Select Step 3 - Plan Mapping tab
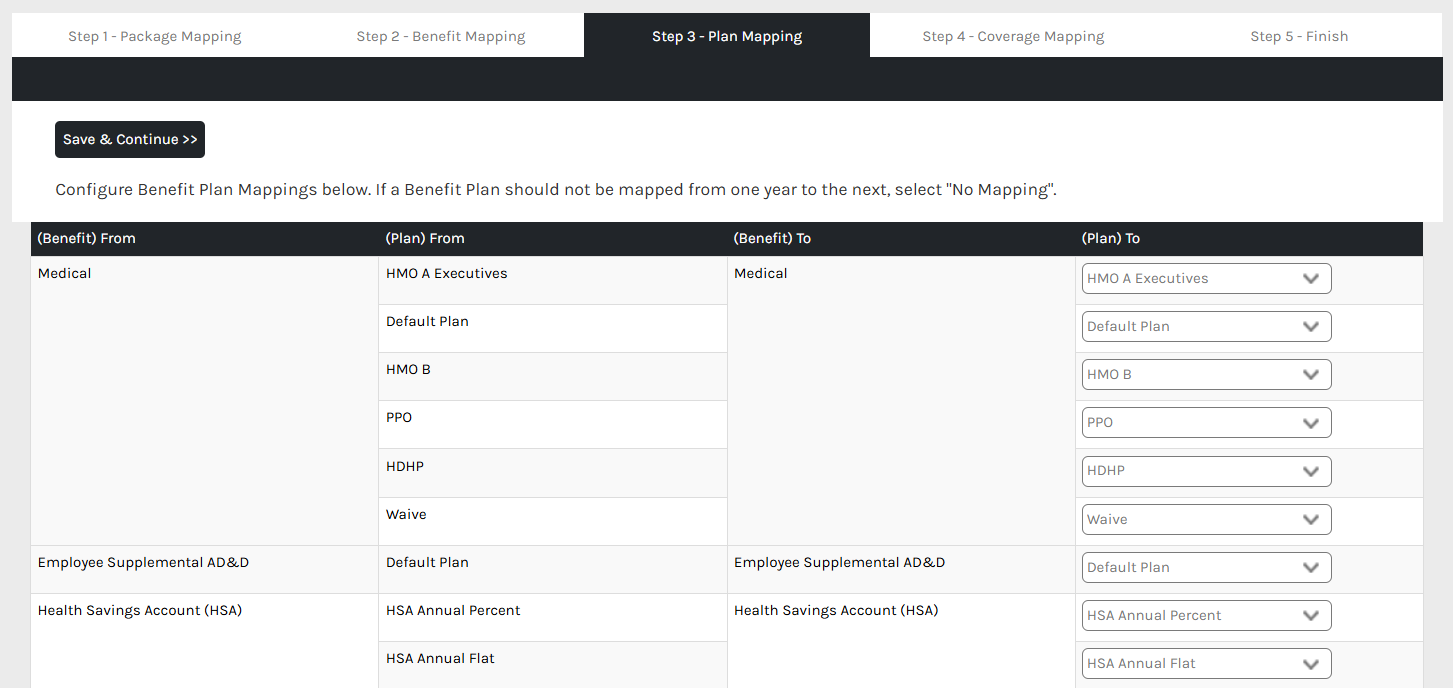Image resolution: width=1453 pixels, height=688 pixels. pos(727,36)
